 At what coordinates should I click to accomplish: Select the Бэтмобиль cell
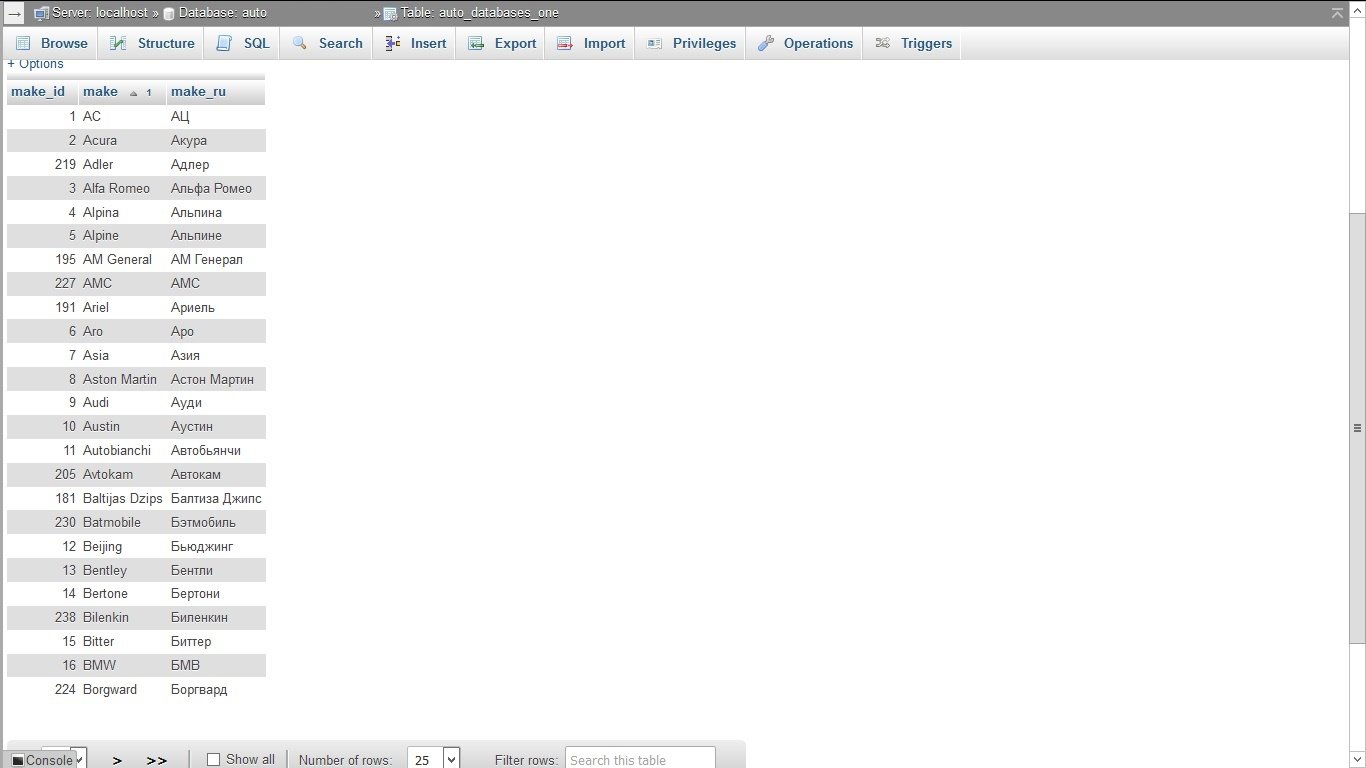click(216, 523)
